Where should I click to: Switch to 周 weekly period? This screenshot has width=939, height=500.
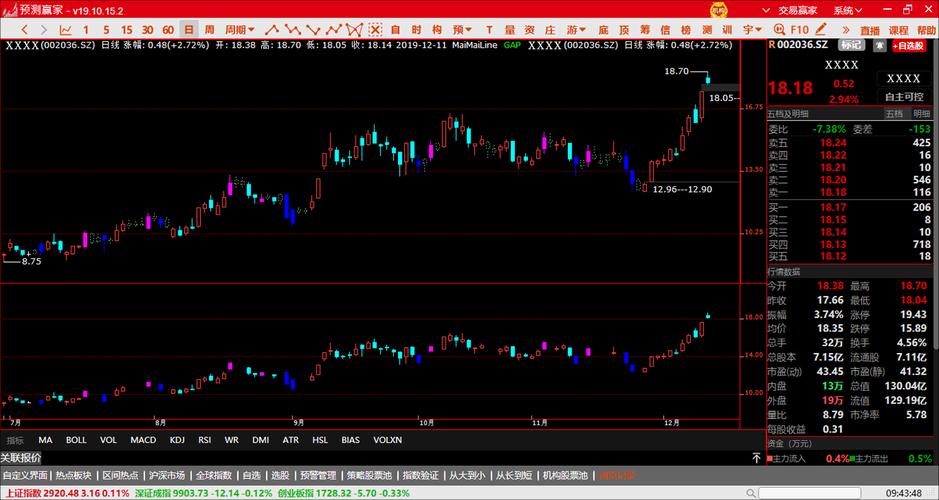pos(208,30)
